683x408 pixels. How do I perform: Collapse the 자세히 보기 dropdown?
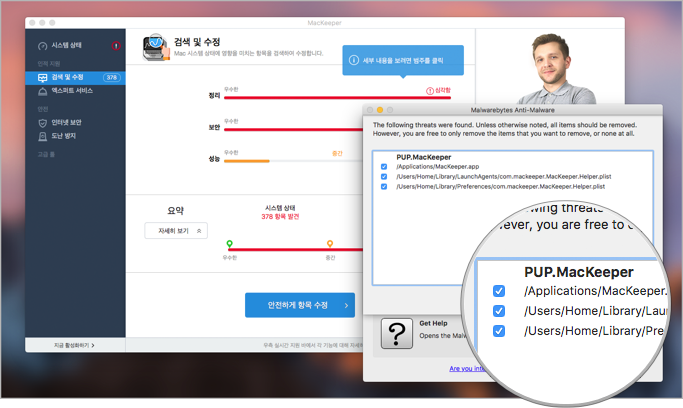click(x=176, y=231)
